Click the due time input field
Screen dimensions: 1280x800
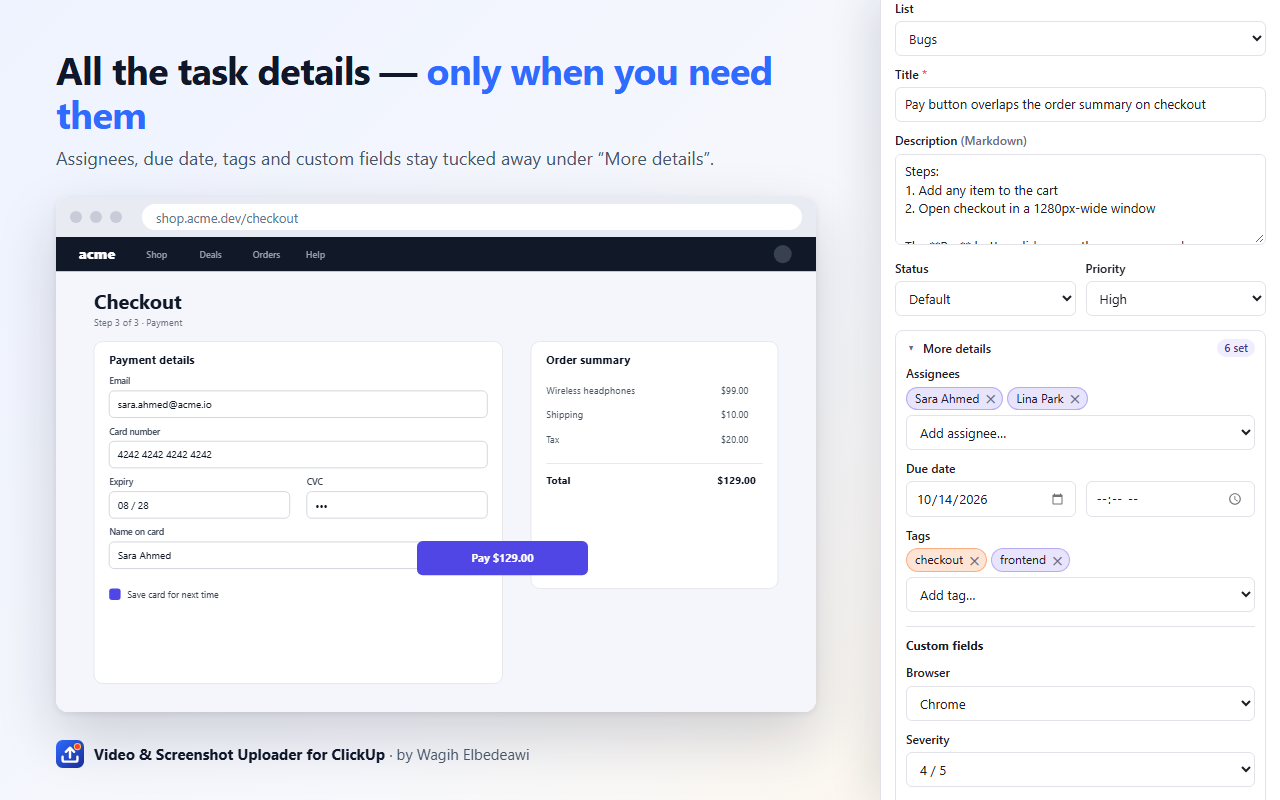point(1170,499)
